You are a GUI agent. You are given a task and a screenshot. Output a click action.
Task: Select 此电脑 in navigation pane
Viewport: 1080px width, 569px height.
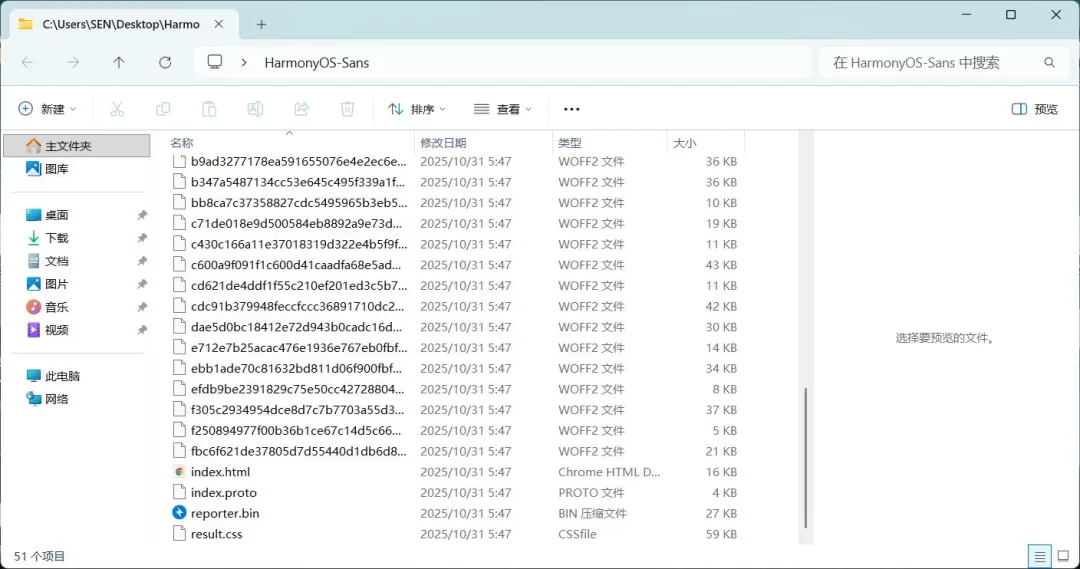62,376
